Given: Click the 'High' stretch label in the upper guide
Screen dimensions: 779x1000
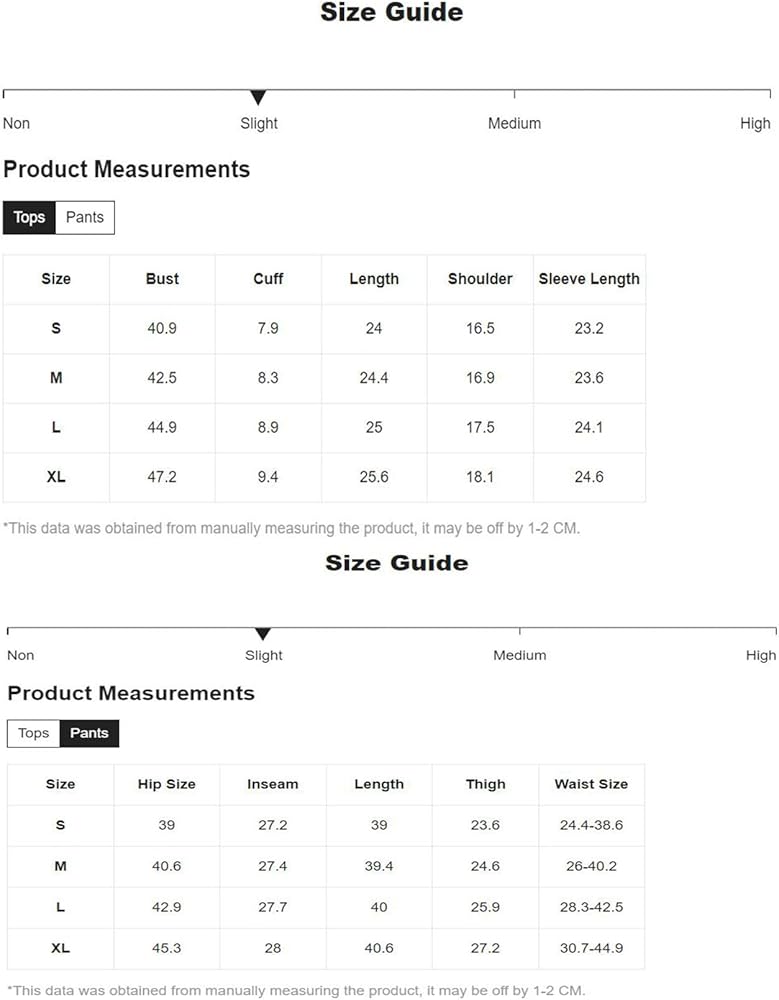Looking at the screenshot, I should [755, 123].
